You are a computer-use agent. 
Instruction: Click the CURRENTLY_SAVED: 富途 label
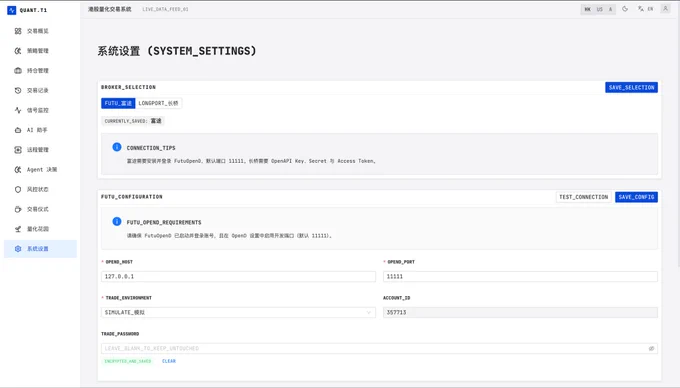tap(133, 121)
